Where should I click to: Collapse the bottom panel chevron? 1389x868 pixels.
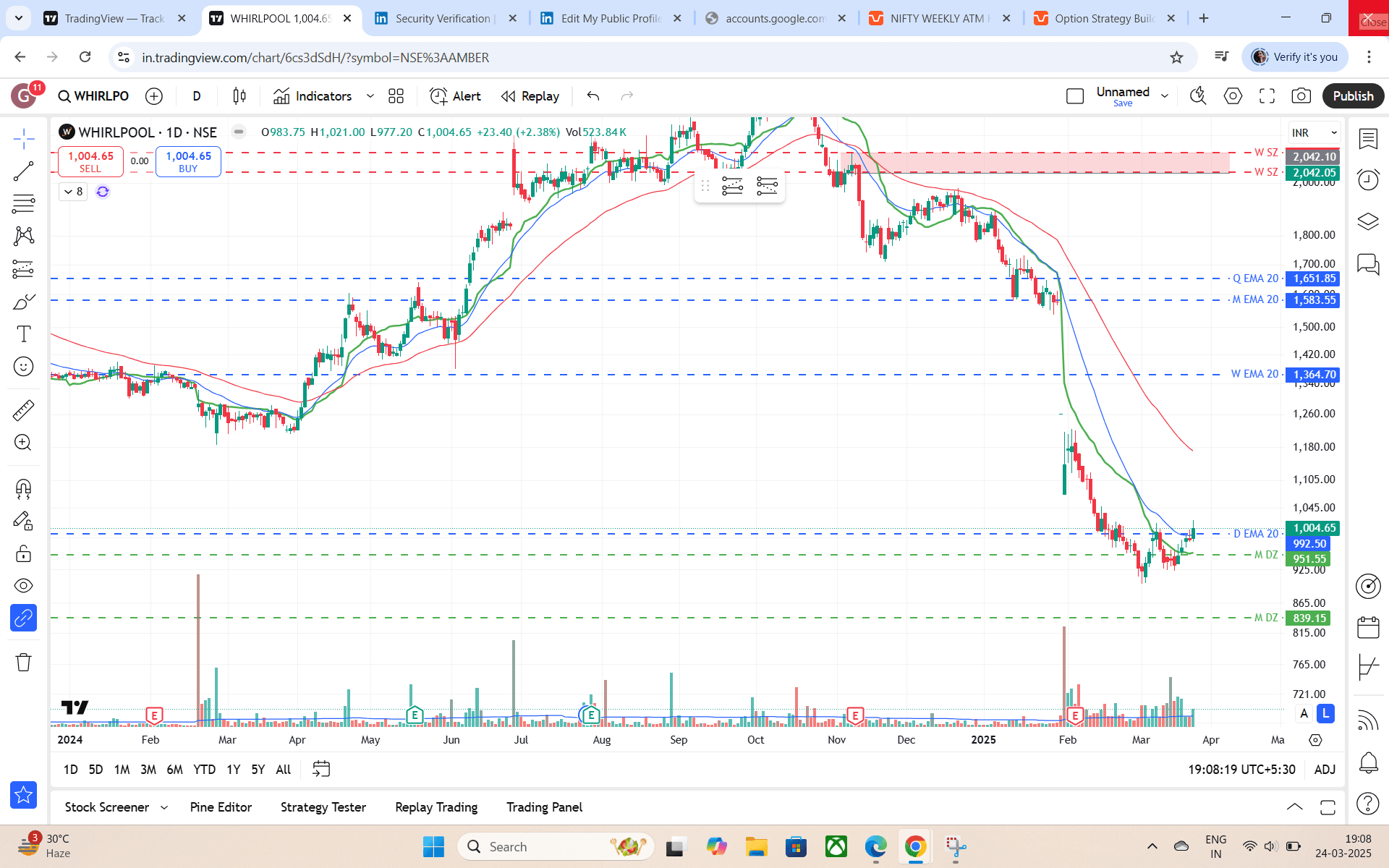1295,807
